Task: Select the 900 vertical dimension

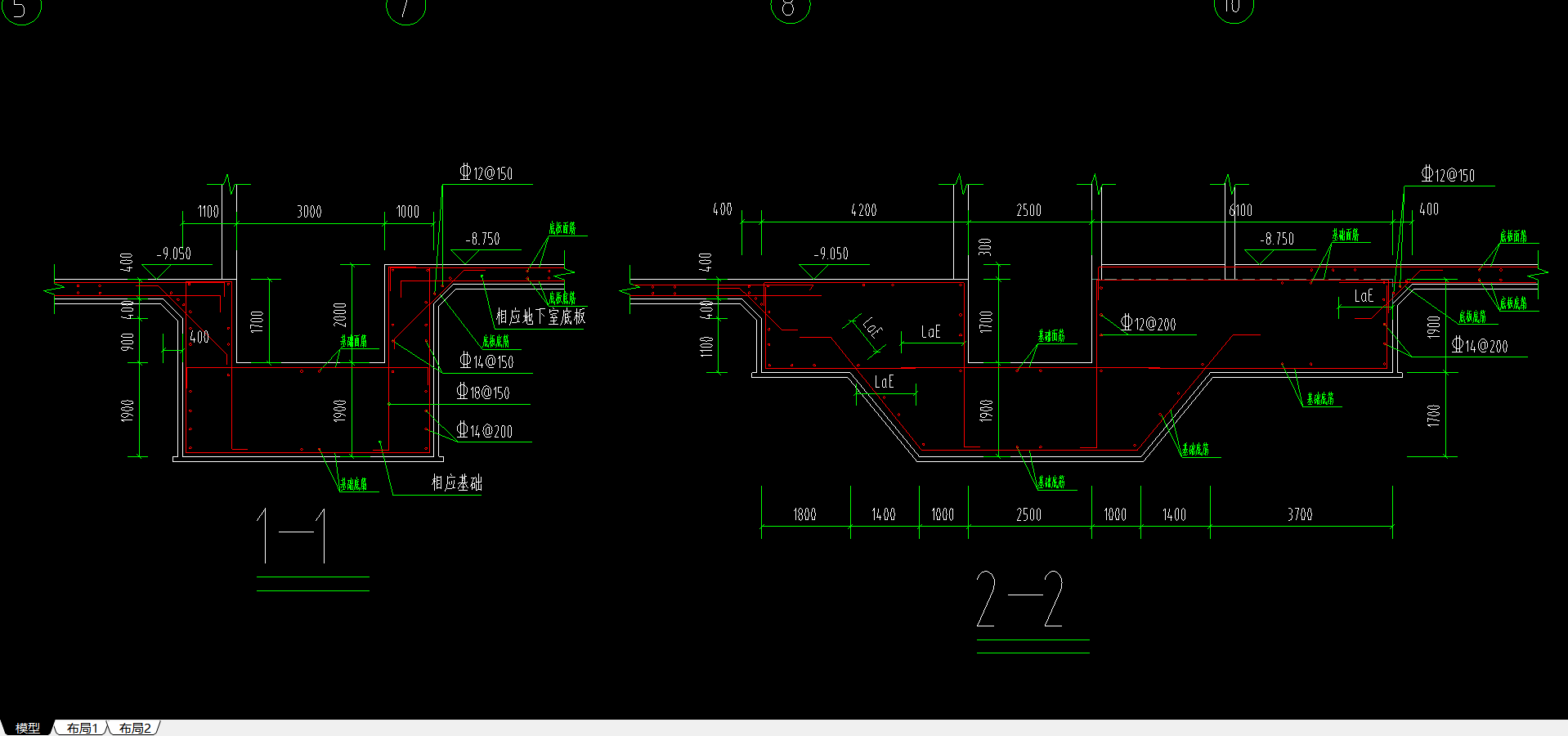Action: 127,341
